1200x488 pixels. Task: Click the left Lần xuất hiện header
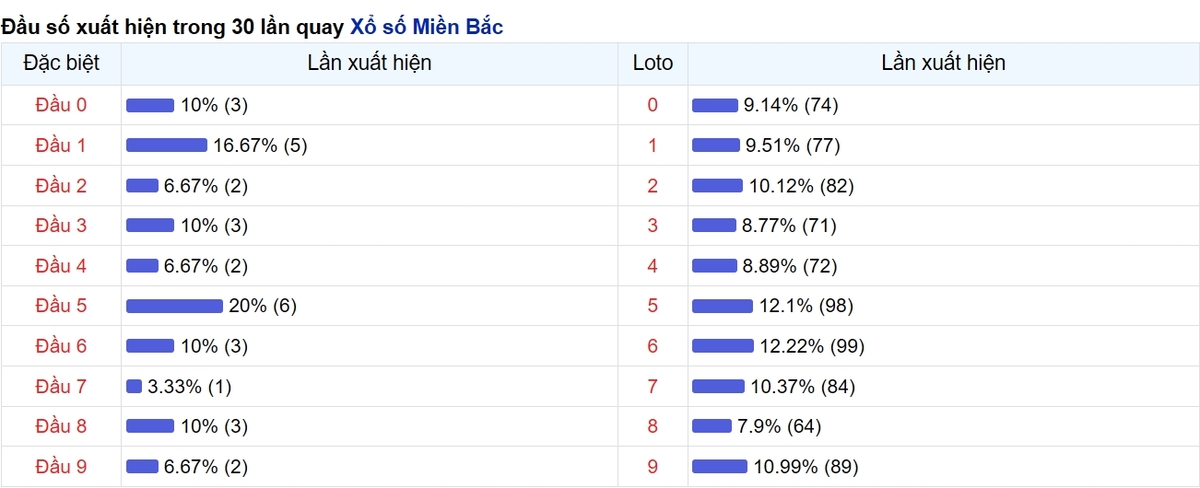coord(370,64)
